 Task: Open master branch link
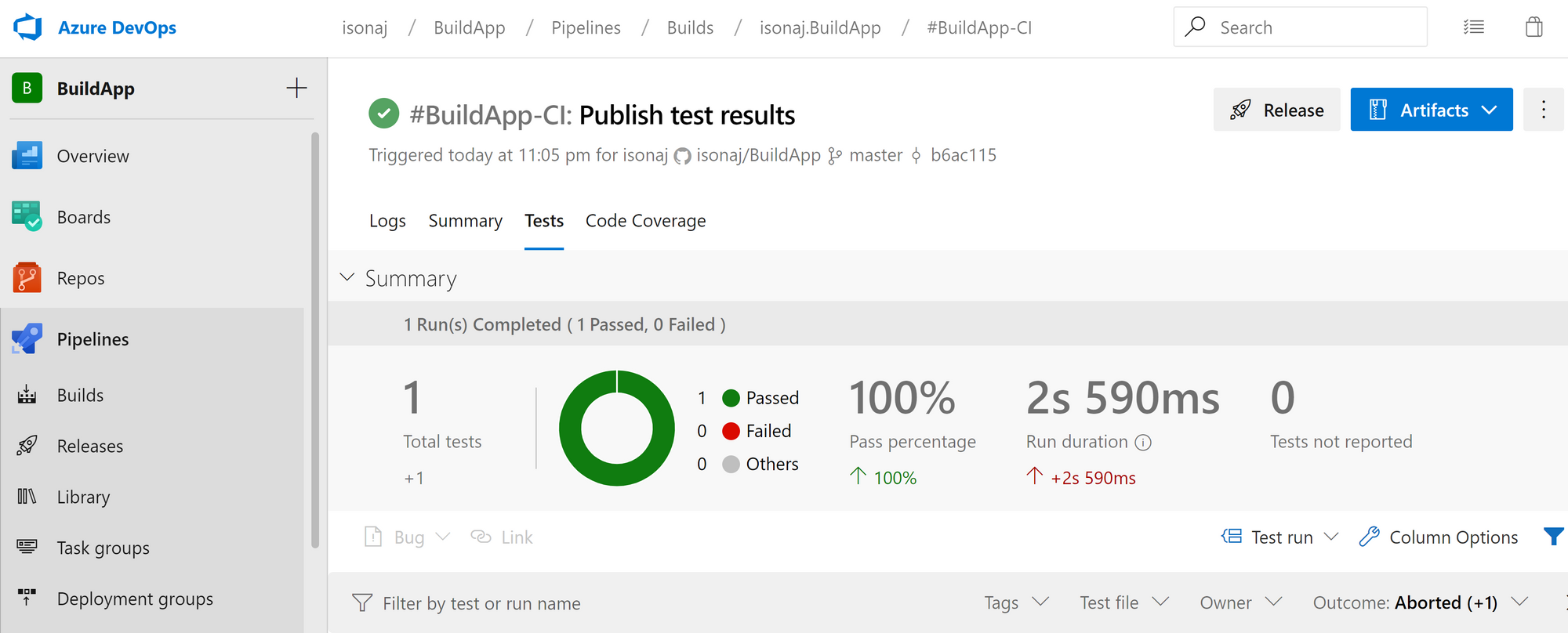click(876, 155)
